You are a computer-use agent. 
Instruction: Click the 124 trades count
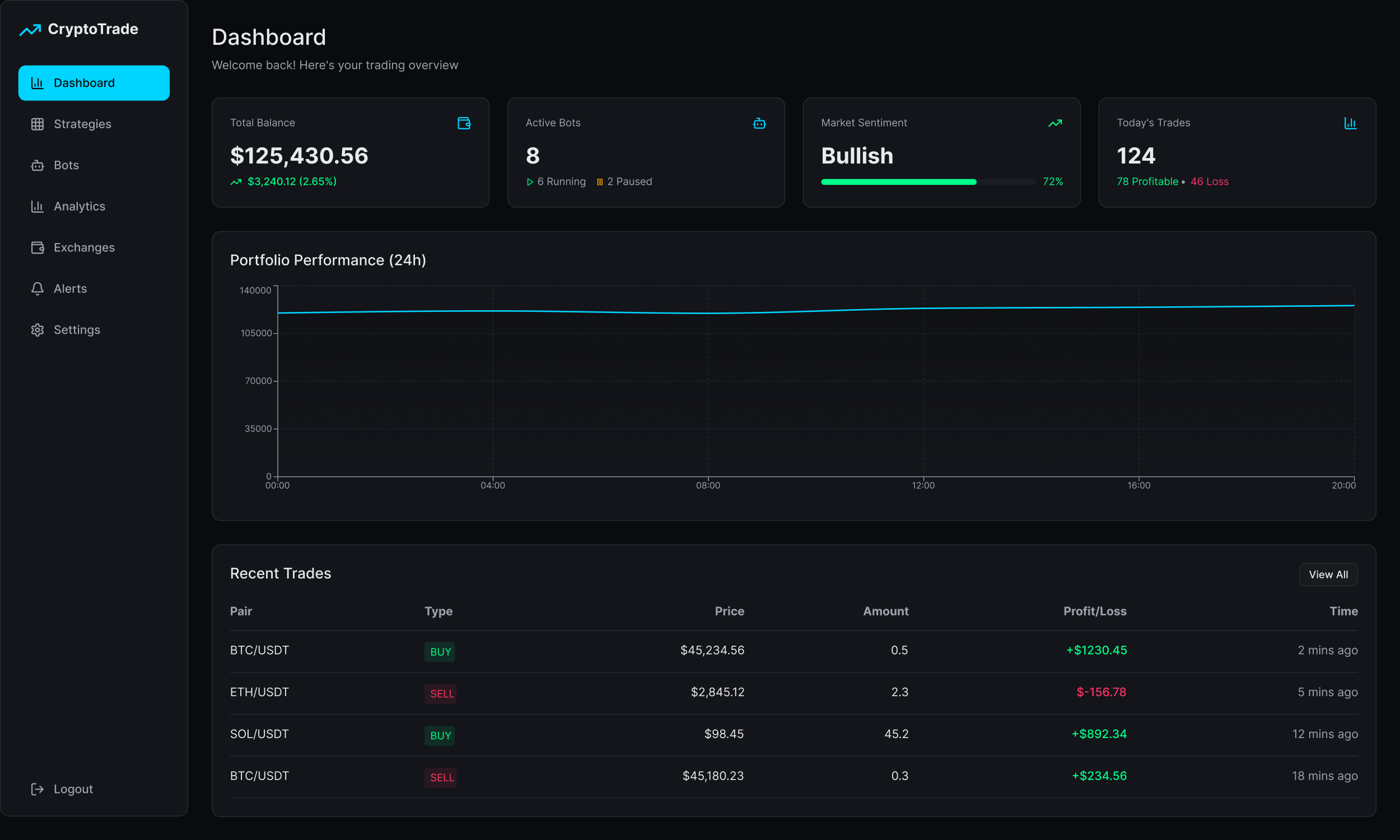coord(1136,156)
